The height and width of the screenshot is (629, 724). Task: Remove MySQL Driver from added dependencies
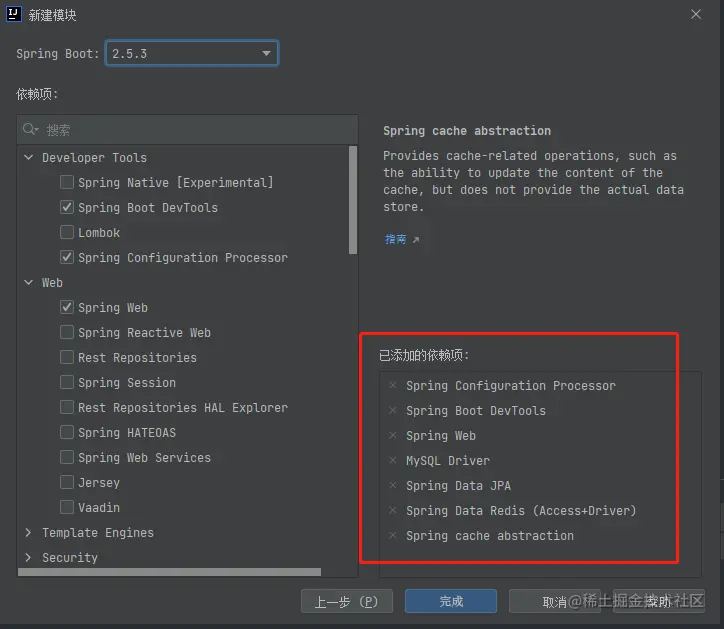pyautogui.click(x=392, y=460)
